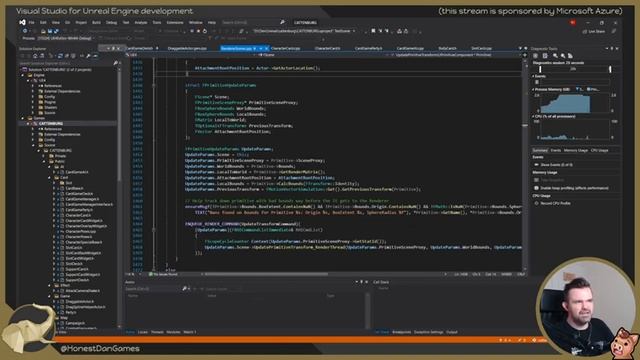
Task: Select CharacterCard.h in Solution Explorer
Action: (x=78, y=215)
